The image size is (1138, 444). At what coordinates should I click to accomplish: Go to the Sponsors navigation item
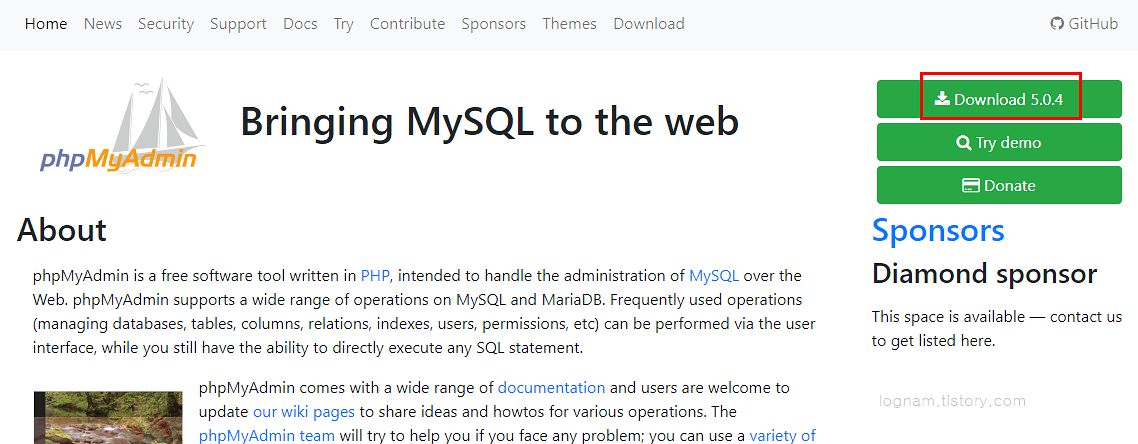tap(494, 24)
